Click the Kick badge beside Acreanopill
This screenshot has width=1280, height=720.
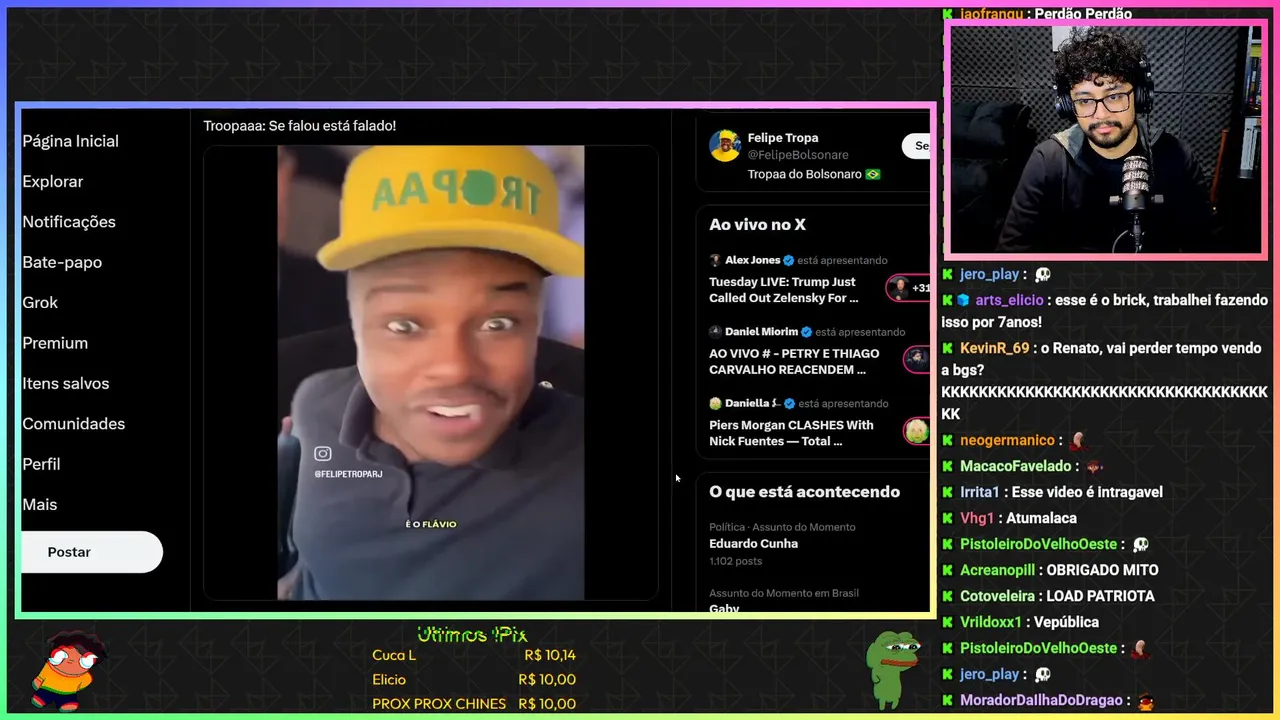coord(948,570)
